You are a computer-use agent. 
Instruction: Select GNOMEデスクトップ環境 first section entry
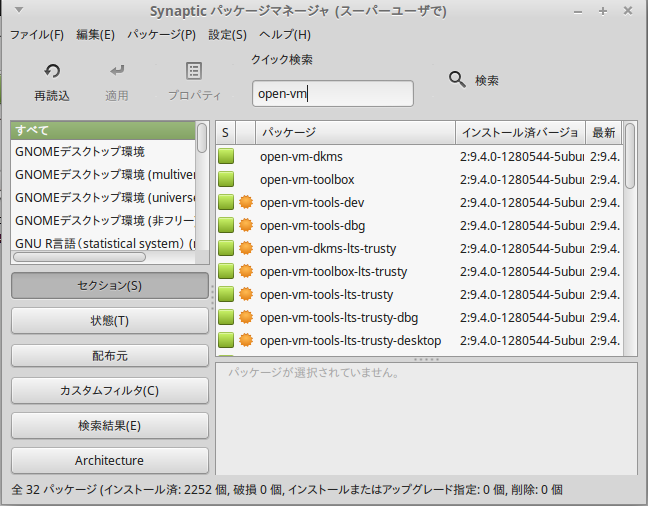coord(103,152)
